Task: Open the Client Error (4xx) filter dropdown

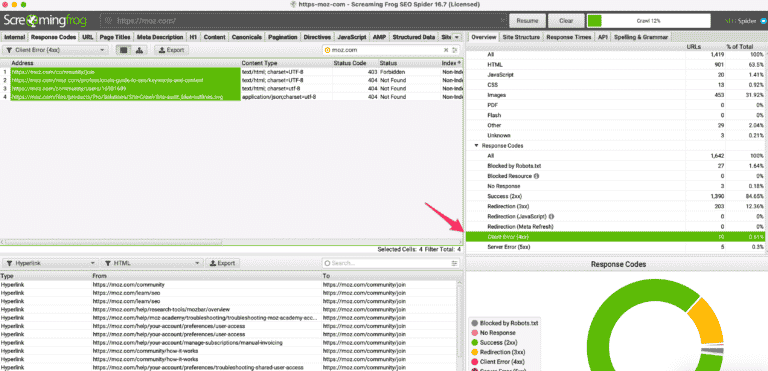Action: click(56, 50)
